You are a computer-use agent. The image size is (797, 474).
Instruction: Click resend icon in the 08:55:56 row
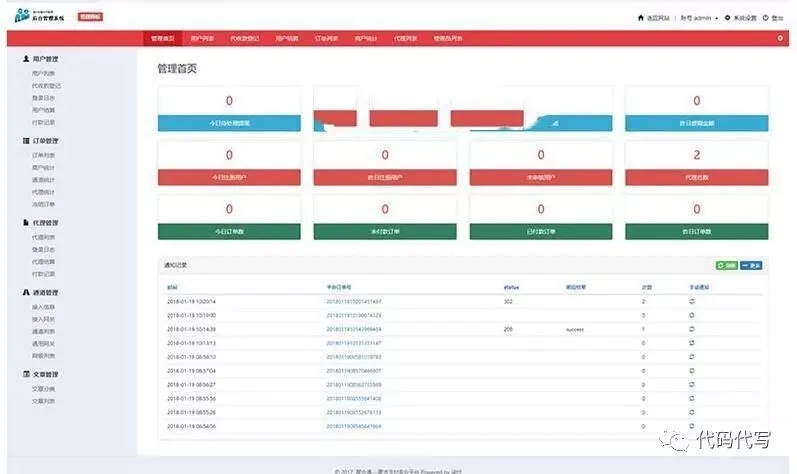pos(692,398)
